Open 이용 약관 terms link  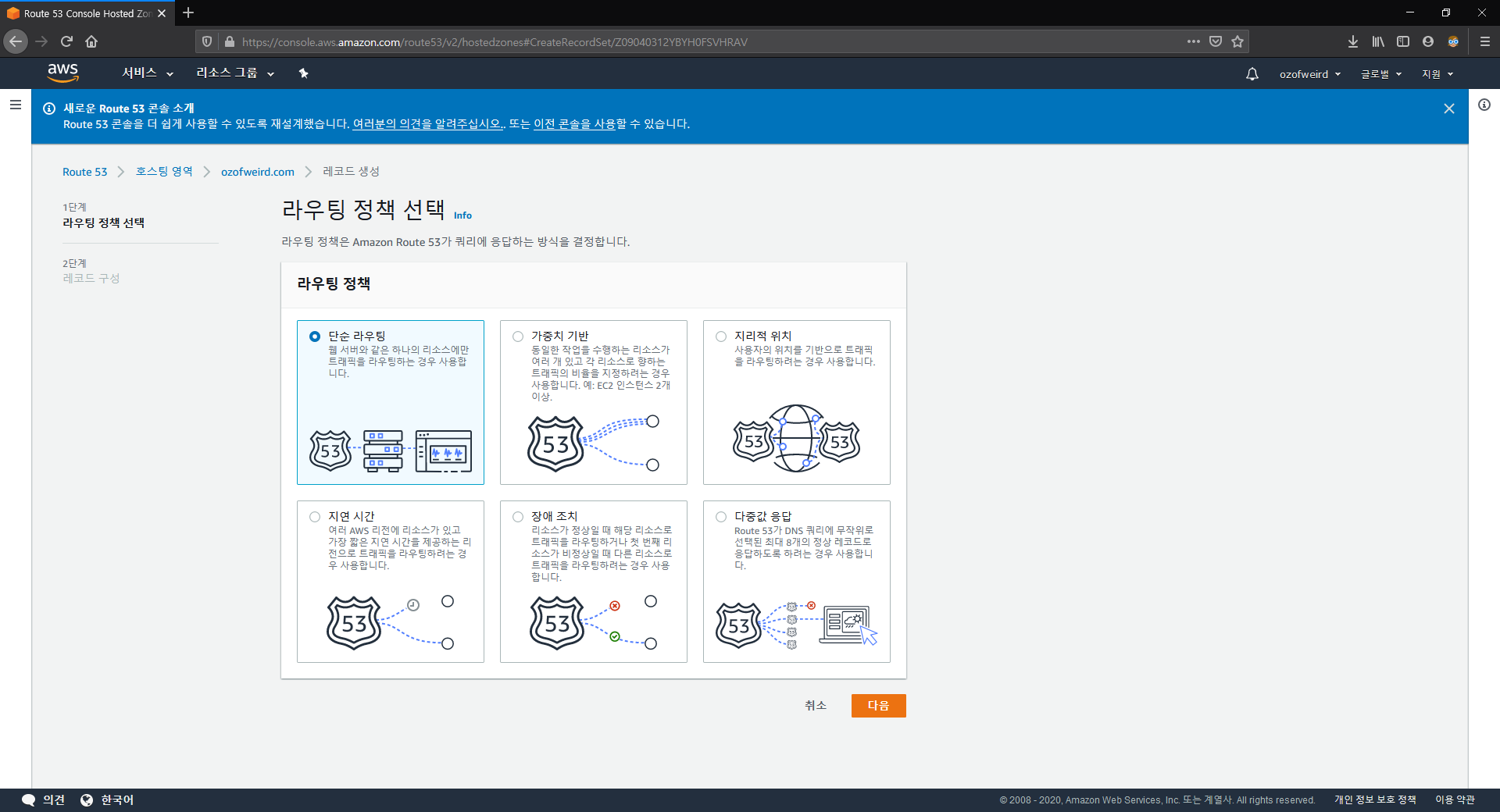pyautogui.click(x=1455, y=800)
